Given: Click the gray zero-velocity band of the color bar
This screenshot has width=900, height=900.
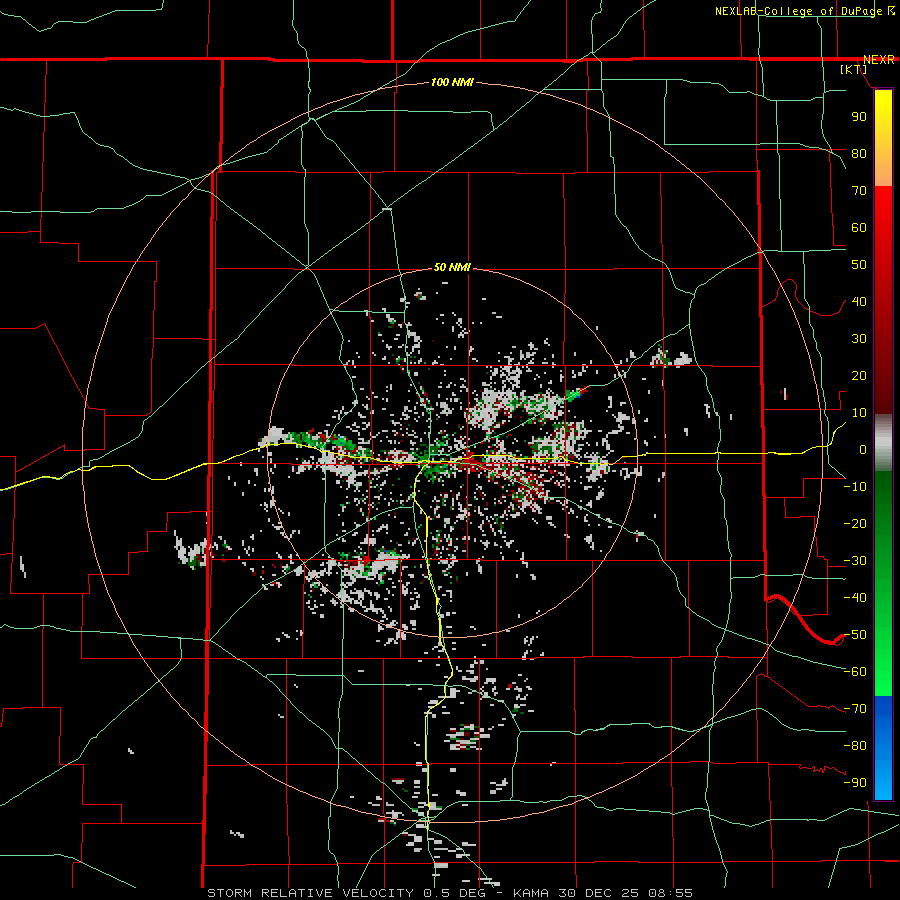Looking at the screenshot, I should tap(883, 443).
